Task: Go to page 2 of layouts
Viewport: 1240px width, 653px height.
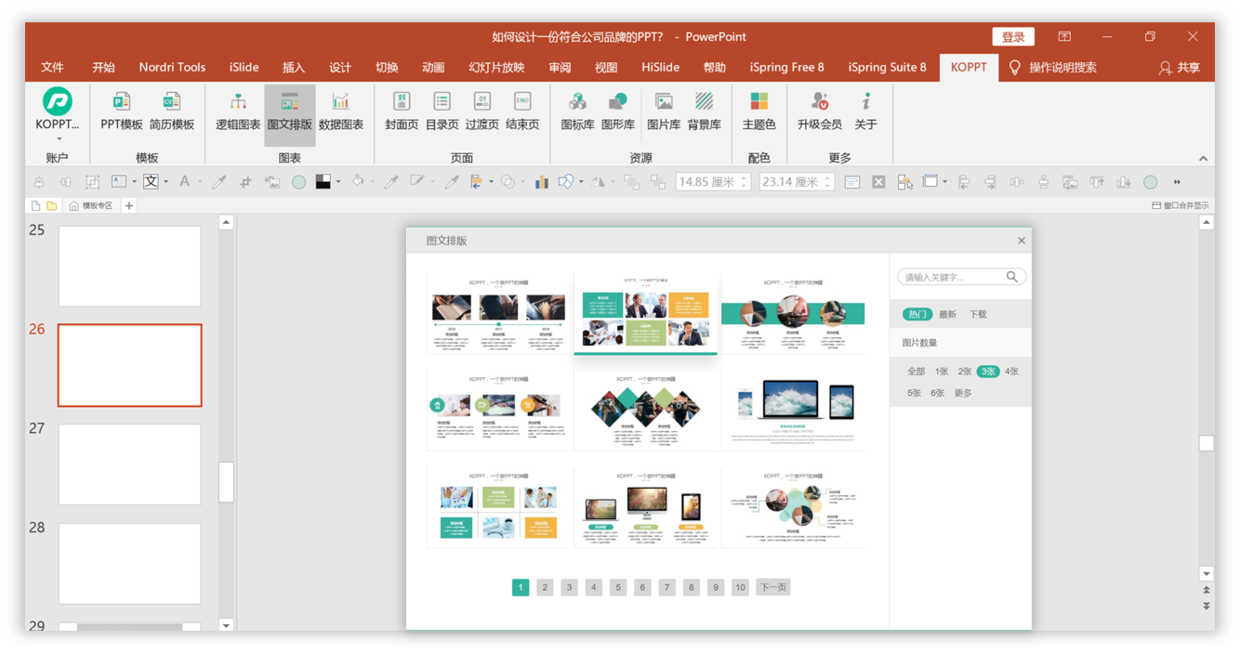Action: click(x=545, y=587)
